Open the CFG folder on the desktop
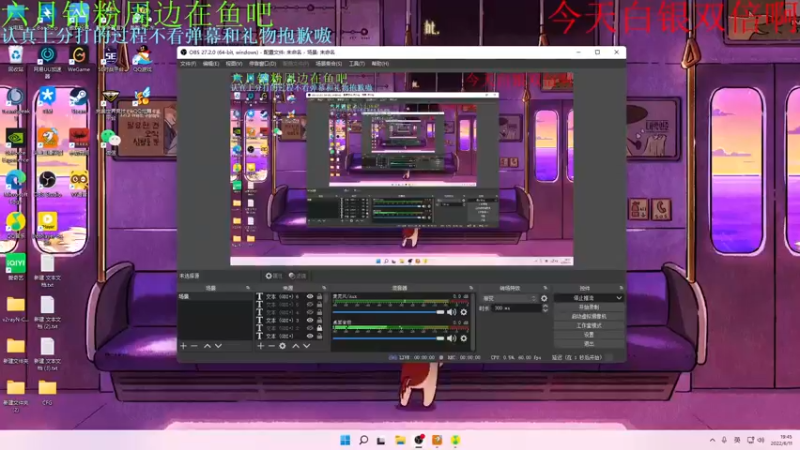The width and height of the screenshot is (800, 450). tap(47, 393)
